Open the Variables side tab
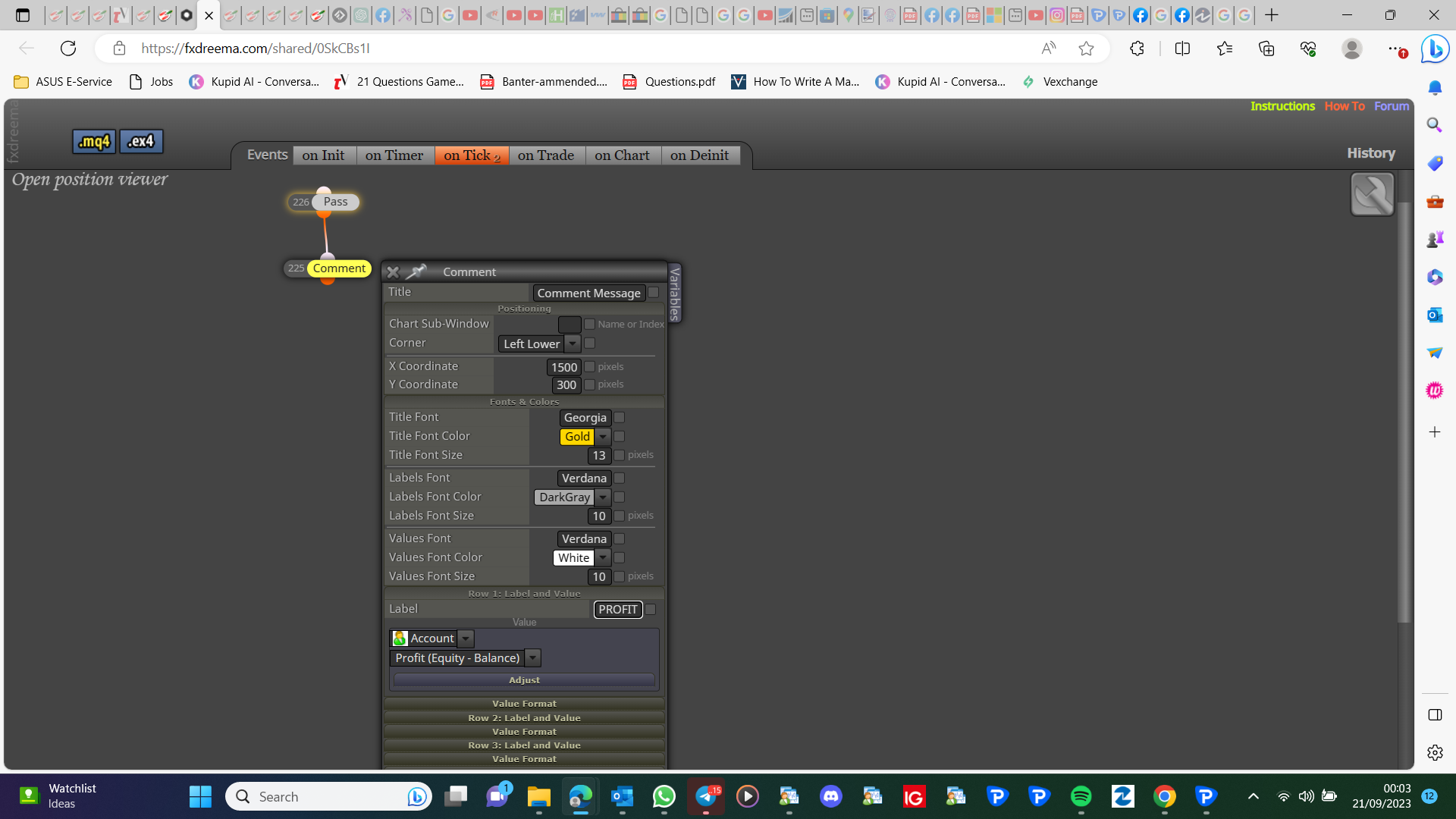Viewport: 1456px width, 819px height. click(674, 293)
